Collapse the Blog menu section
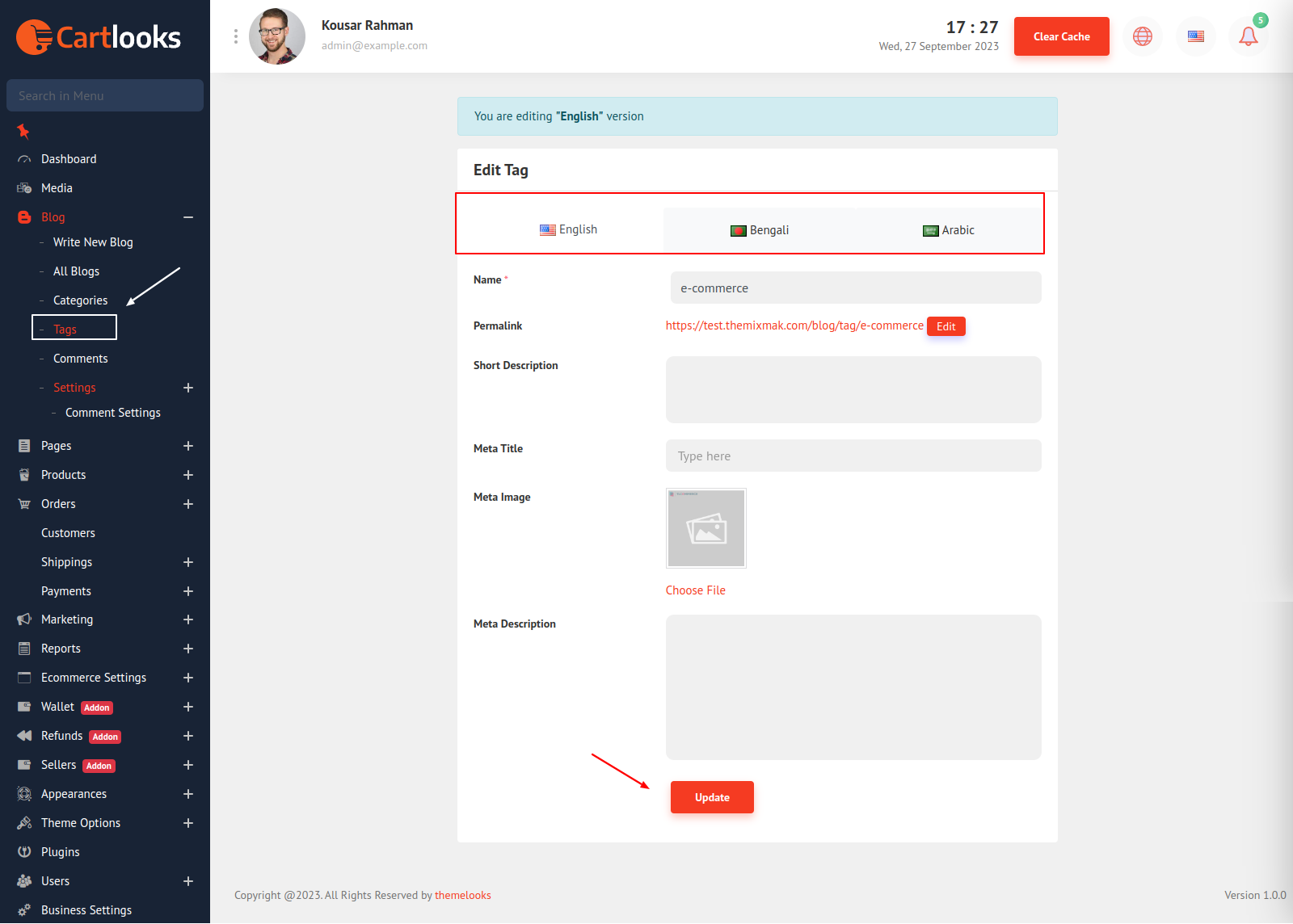Viewport: 1293px width, 924px height. tap(188, 217)
